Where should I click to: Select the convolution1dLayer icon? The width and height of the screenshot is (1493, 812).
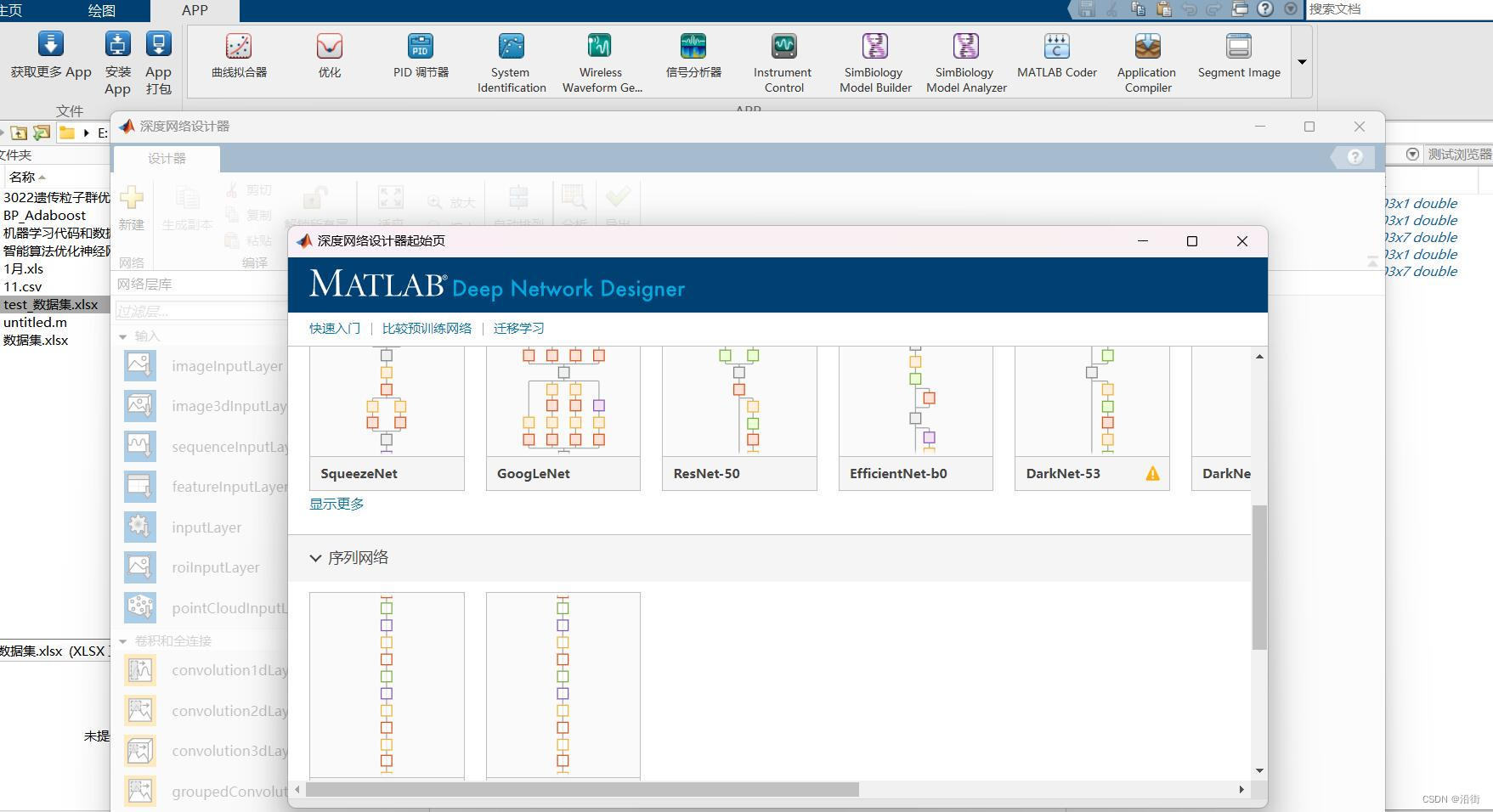pyautogui.click(x=140, y=670)
